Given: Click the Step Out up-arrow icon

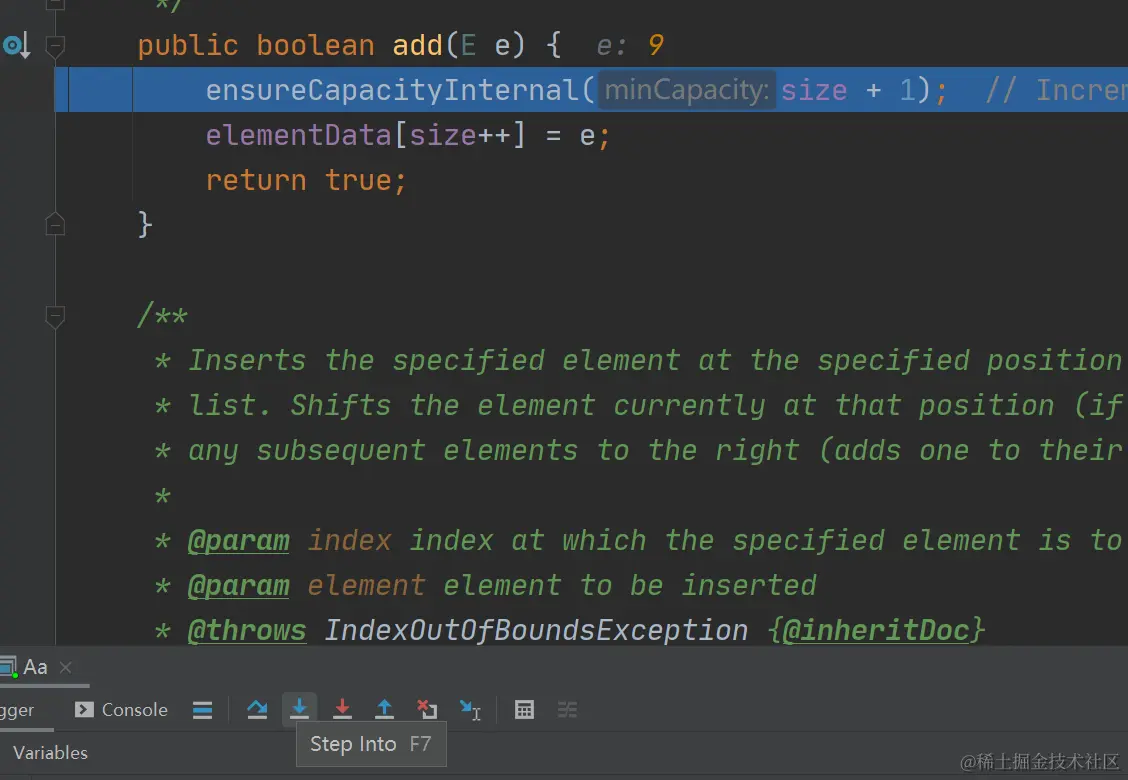Looking at the screenshot, I should click(x=385, y=710).
